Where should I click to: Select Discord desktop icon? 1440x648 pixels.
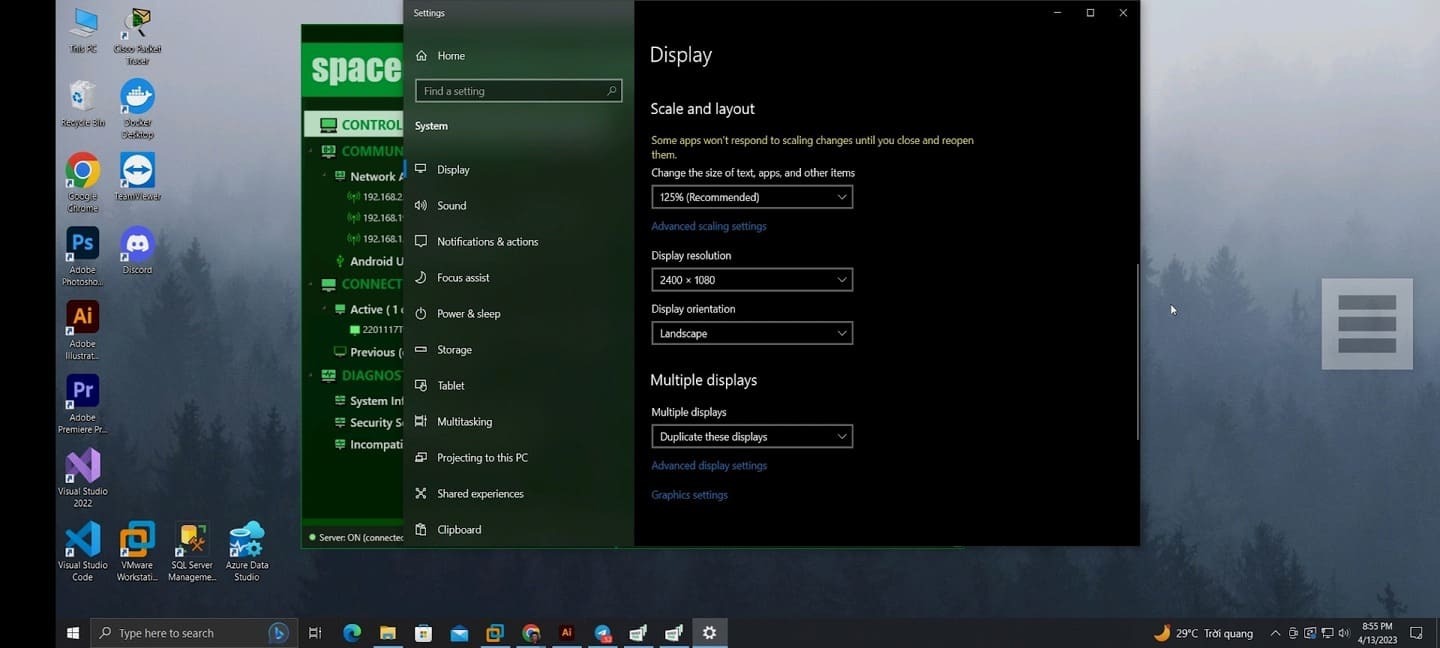pyautogui.click(x=137, y=250)
